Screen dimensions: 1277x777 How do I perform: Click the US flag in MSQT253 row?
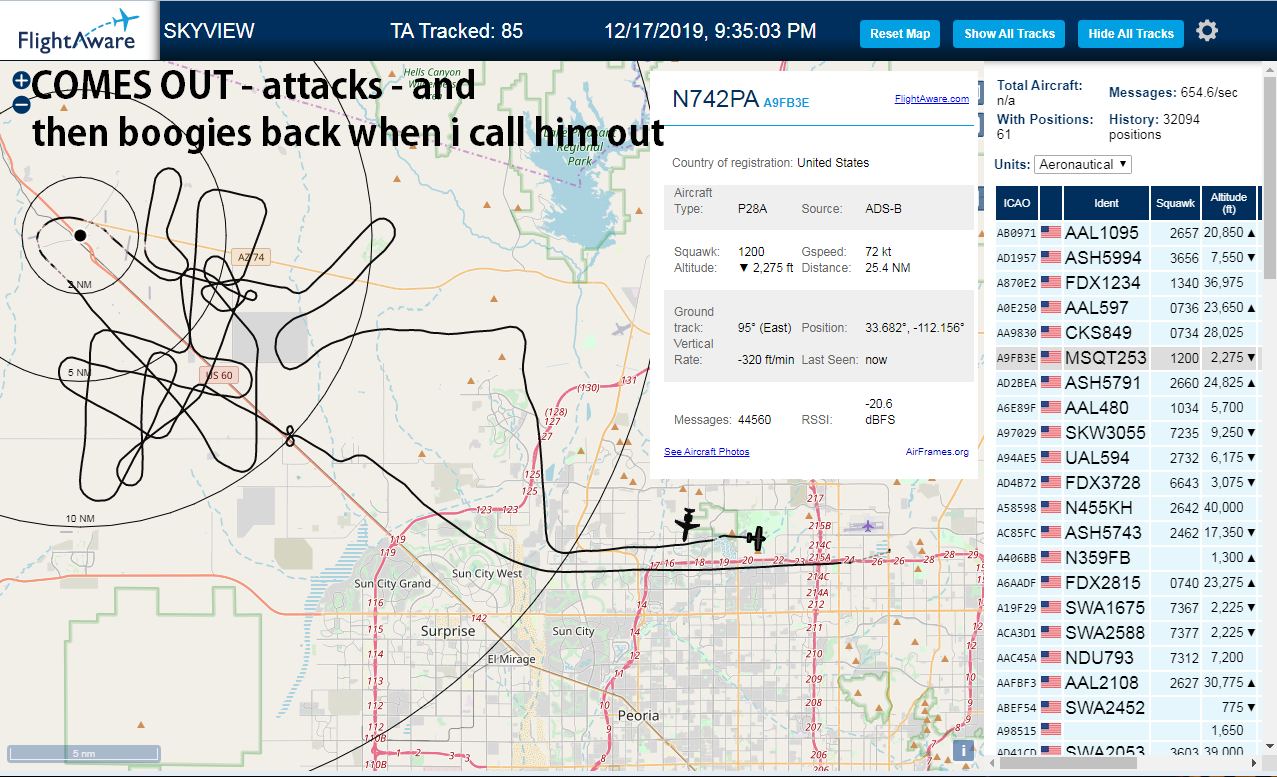(x=1051, y=357)
